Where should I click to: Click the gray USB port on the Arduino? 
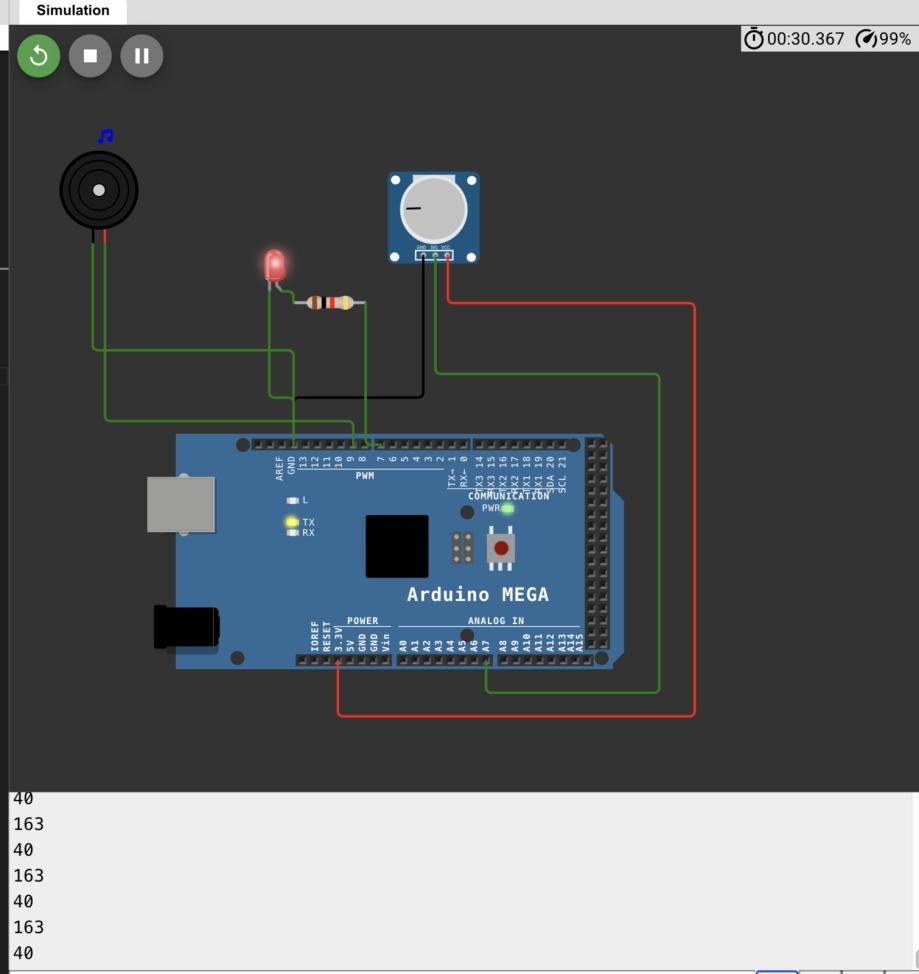(181, 504)
